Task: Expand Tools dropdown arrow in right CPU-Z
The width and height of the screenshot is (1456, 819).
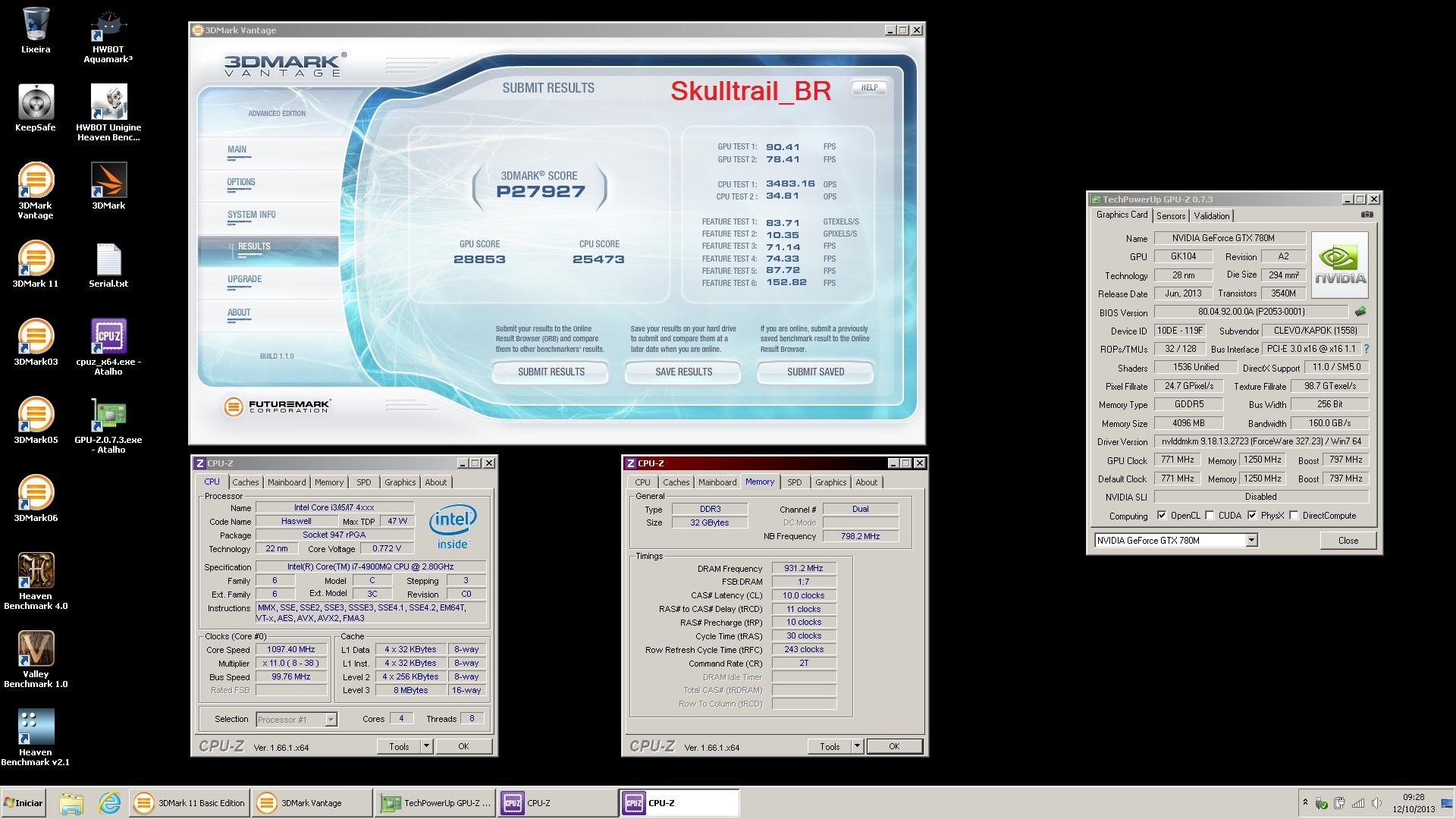Action: pos(857,747)
